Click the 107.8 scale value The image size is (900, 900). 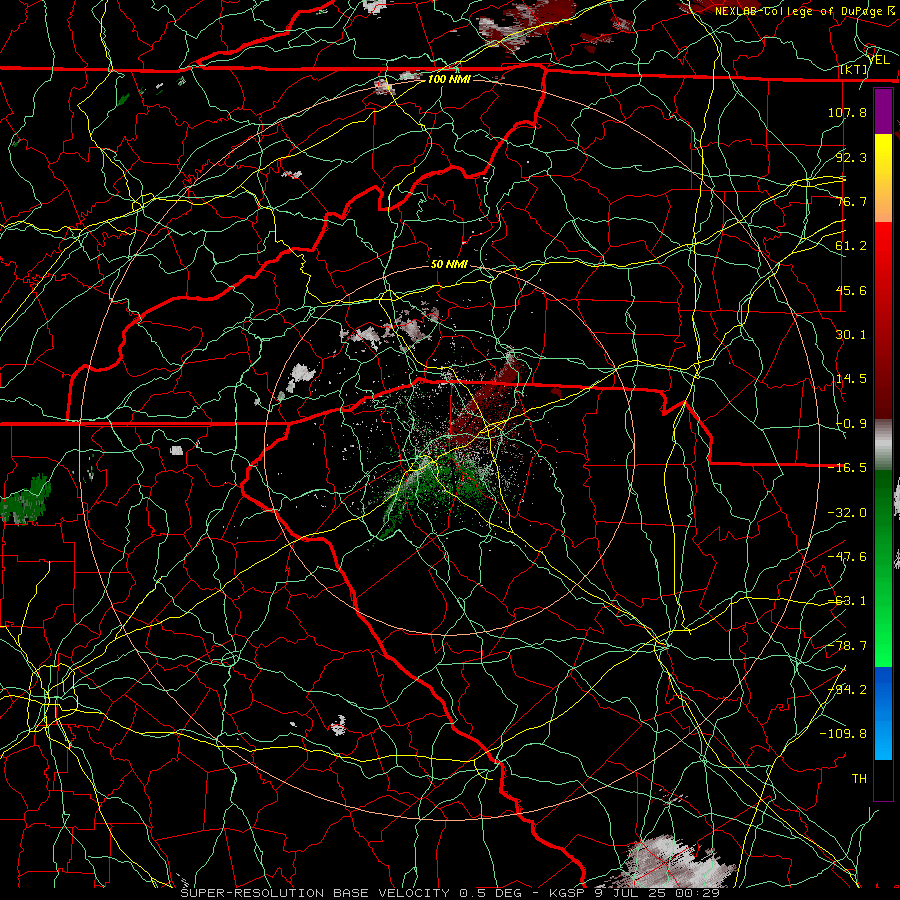coord(847,112)
